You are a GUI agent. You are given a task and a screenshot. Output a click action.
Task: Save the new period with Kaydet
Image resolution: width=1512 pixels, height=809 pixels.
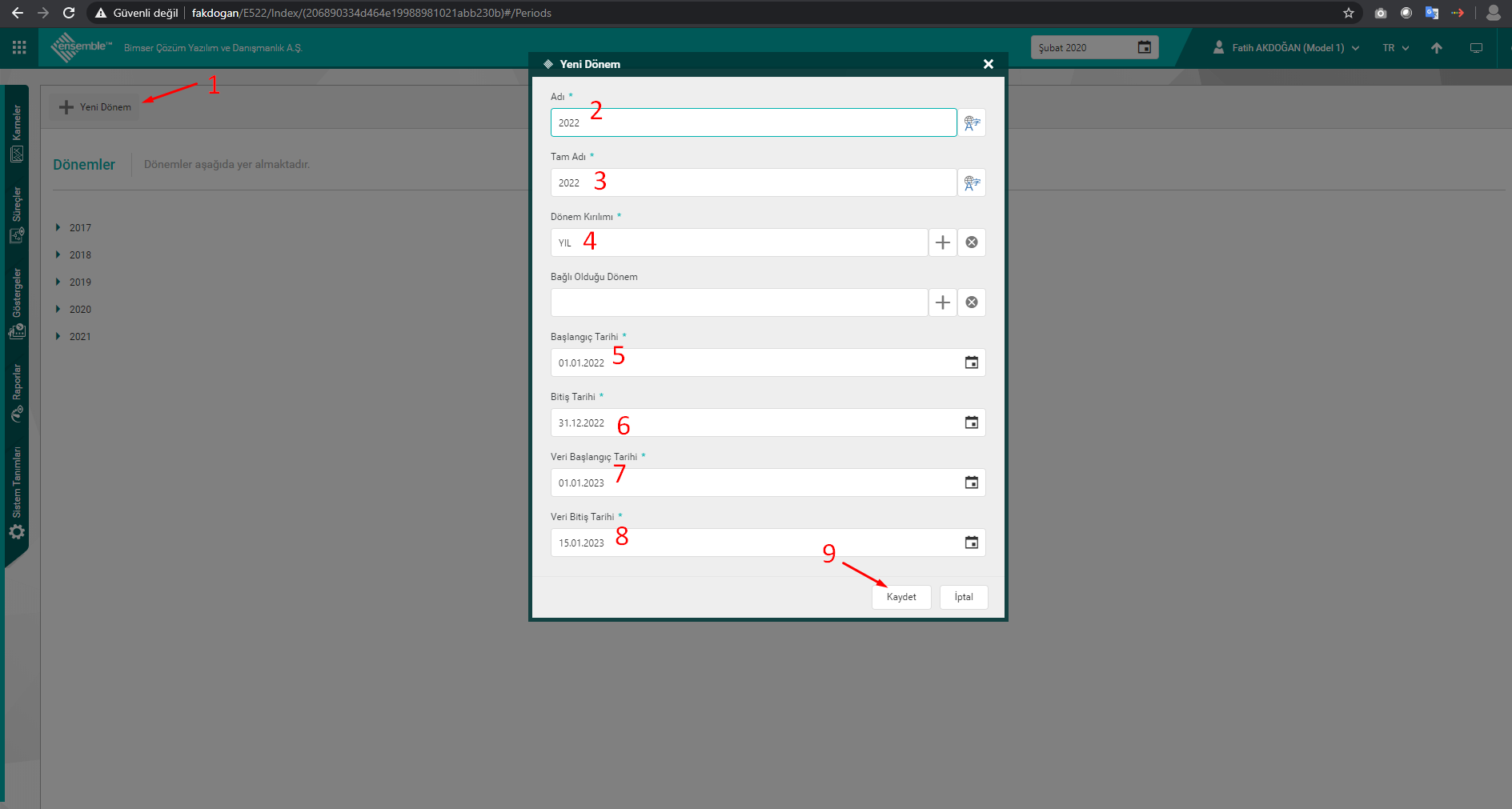pos(901,597)
